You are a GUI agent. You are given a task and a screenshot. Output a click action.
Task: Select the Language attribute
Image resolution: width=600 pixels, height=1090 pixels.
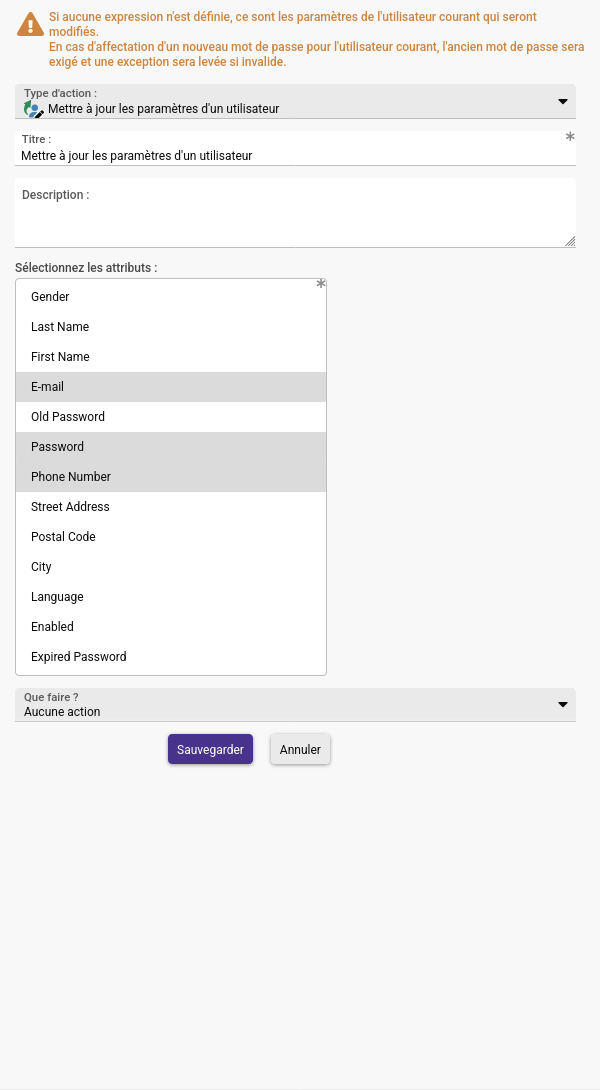pyautogui.click(x=170, y=596)
